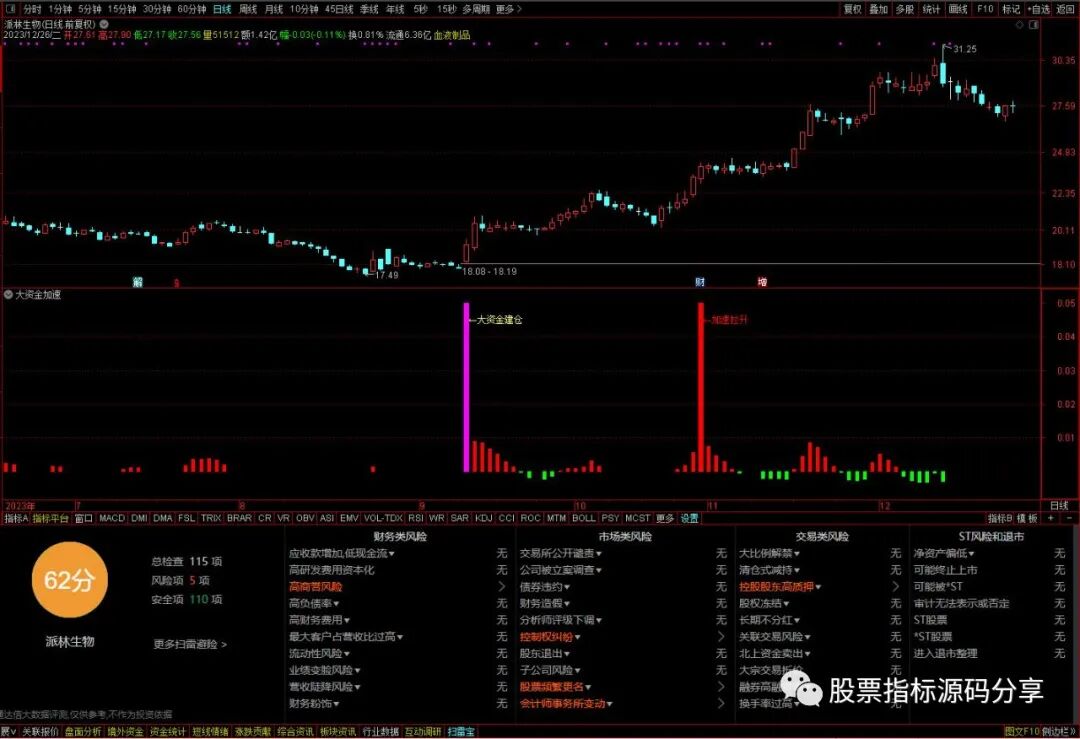Click the diamond icon above the price axis

pyautogui.click(x=1019, y=25)
